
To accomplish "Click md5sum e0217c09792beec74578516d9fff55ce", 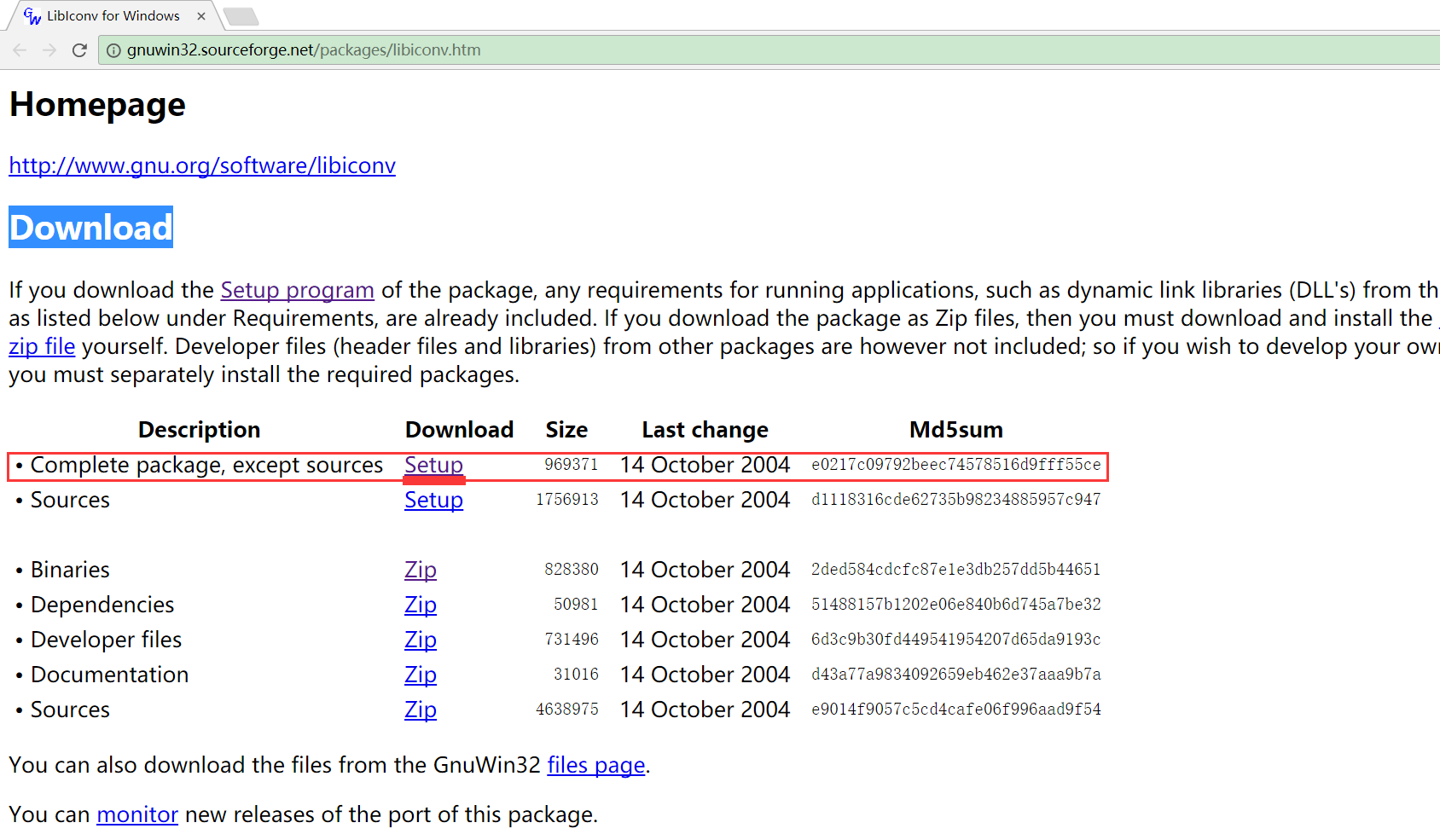I will 956,465.
